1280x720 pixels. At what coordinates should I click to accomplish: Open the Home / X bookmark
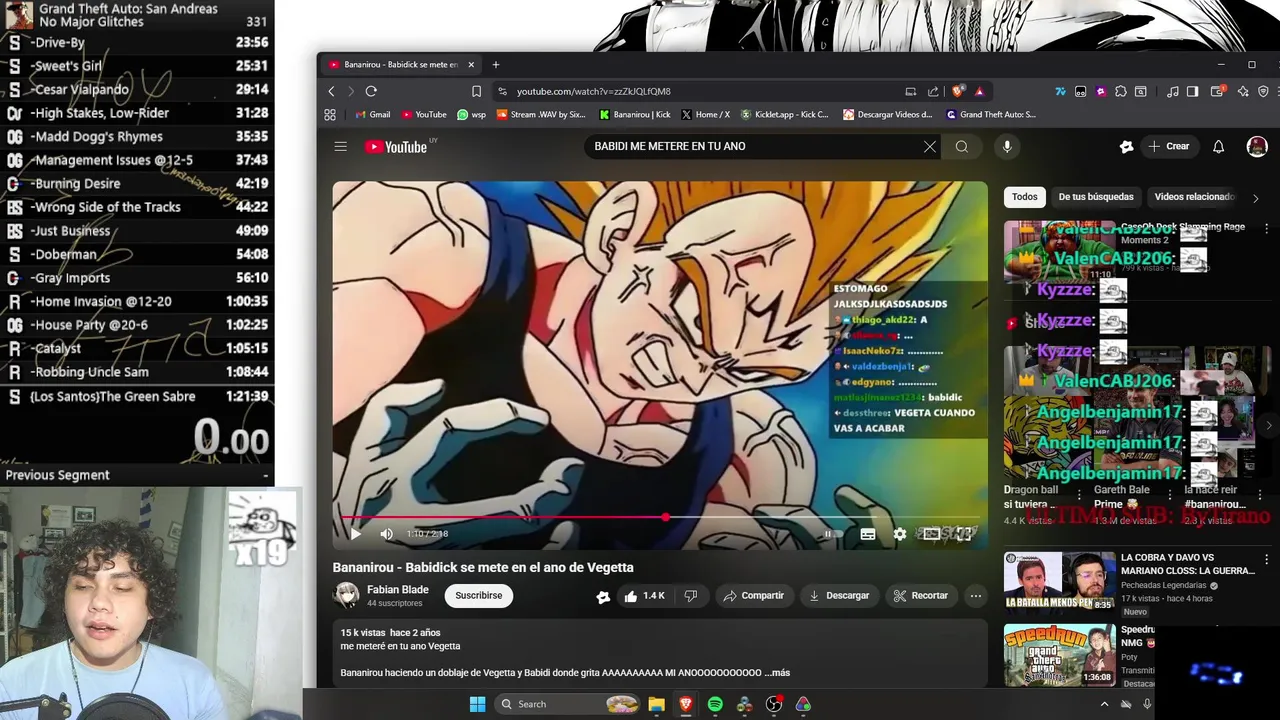click(x=705, y=115)
